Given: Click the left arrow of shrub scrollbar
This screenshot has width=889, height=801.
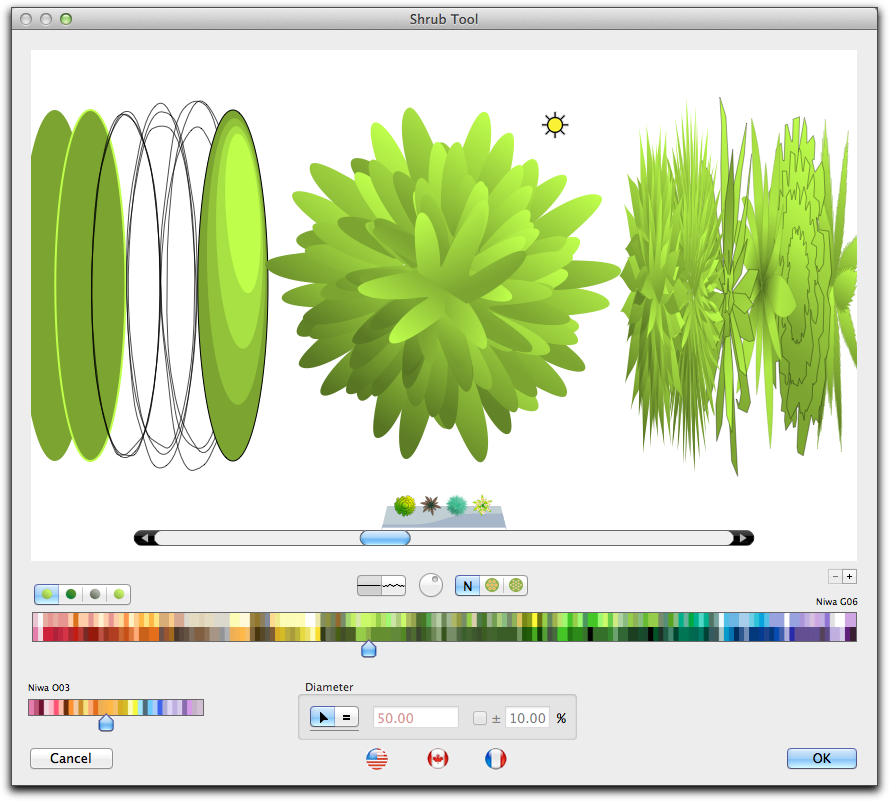Looking at the screenshot, I should (145, 538).
